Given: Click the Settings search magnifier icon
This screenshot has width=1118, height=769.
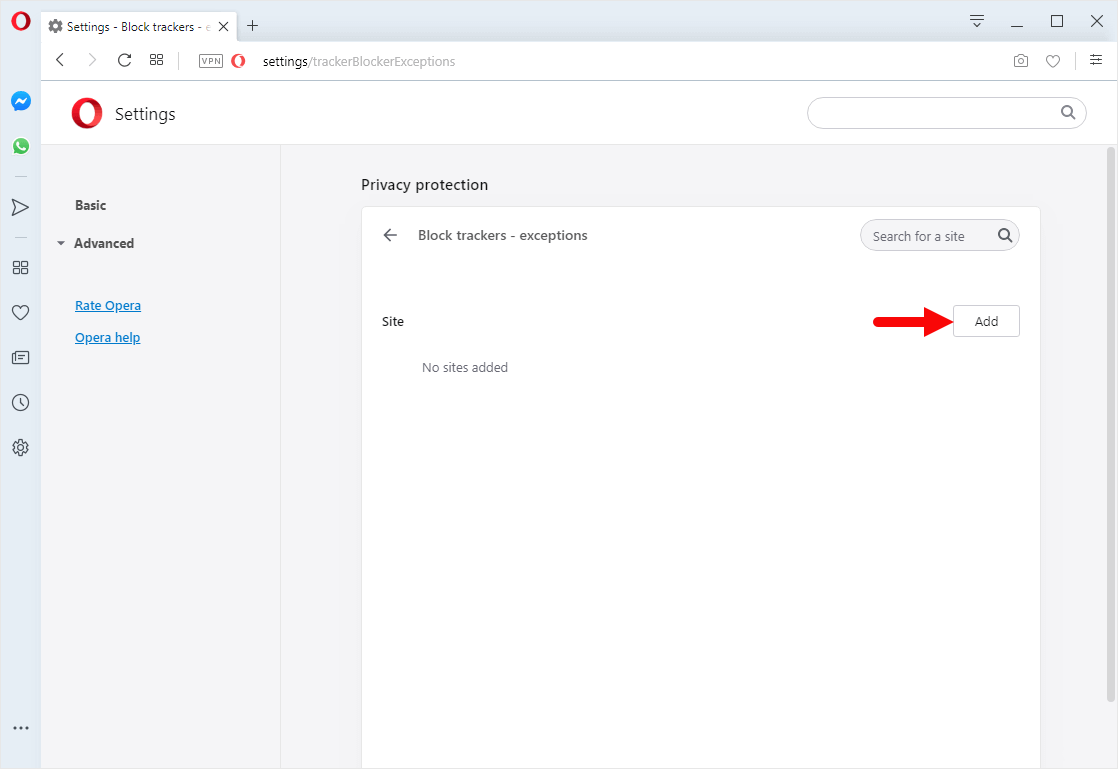Looking at the screenshot, I should [1068, 113].
